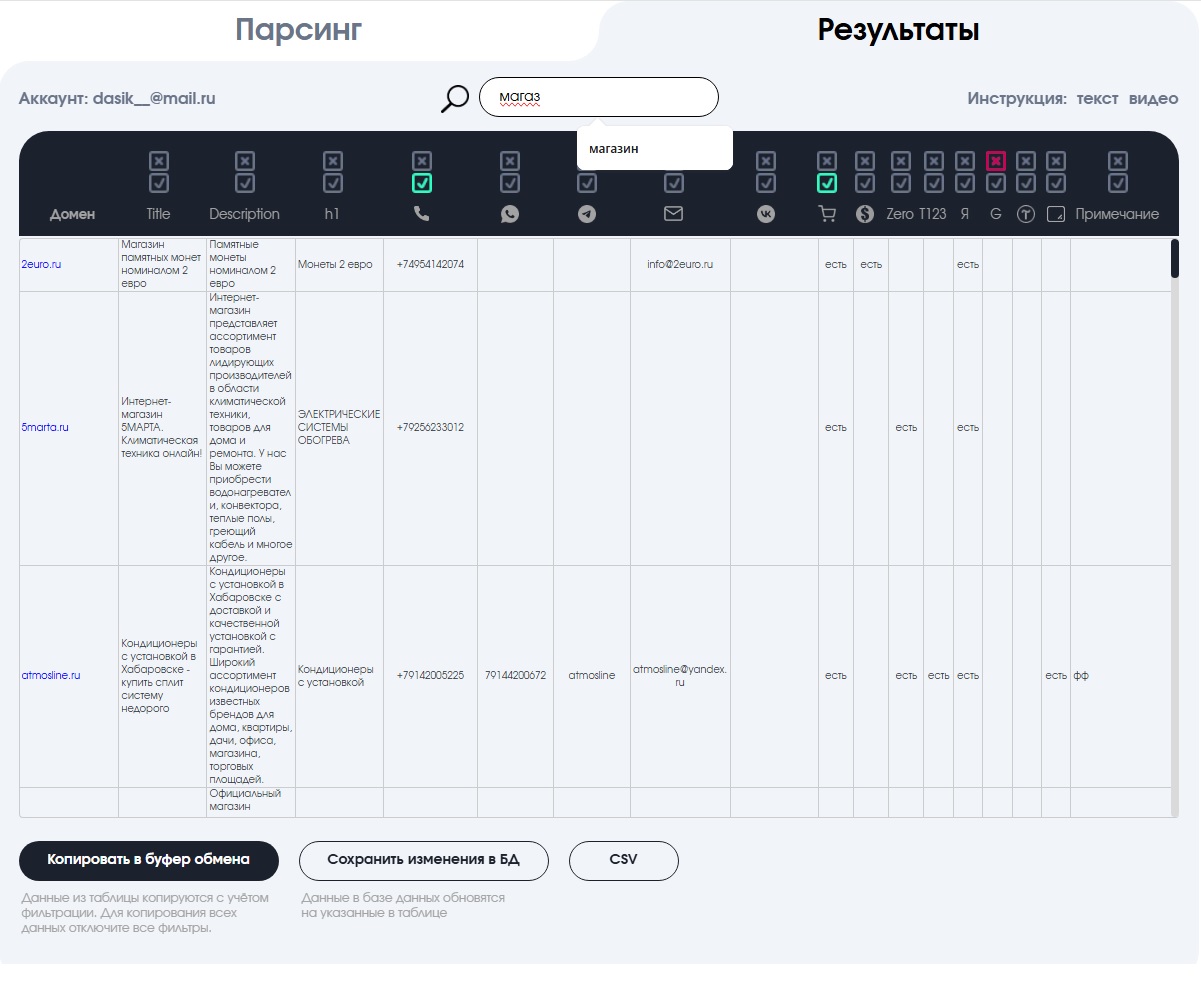Toggle green checkmark filter above phone column
This screenshot has width=1201, height=990.
pyautogui.click(x=422, y=183)
